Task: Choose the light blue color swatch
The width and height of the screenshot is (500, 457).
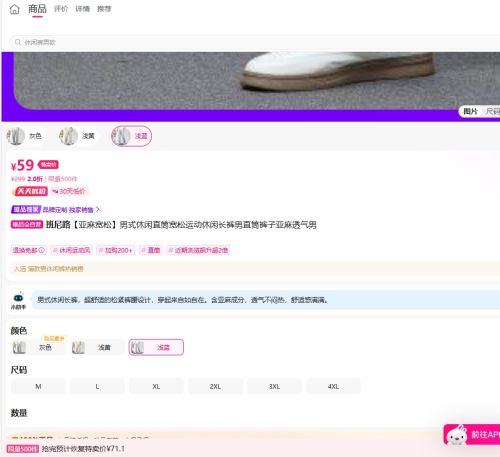Action: click(156, 347)
